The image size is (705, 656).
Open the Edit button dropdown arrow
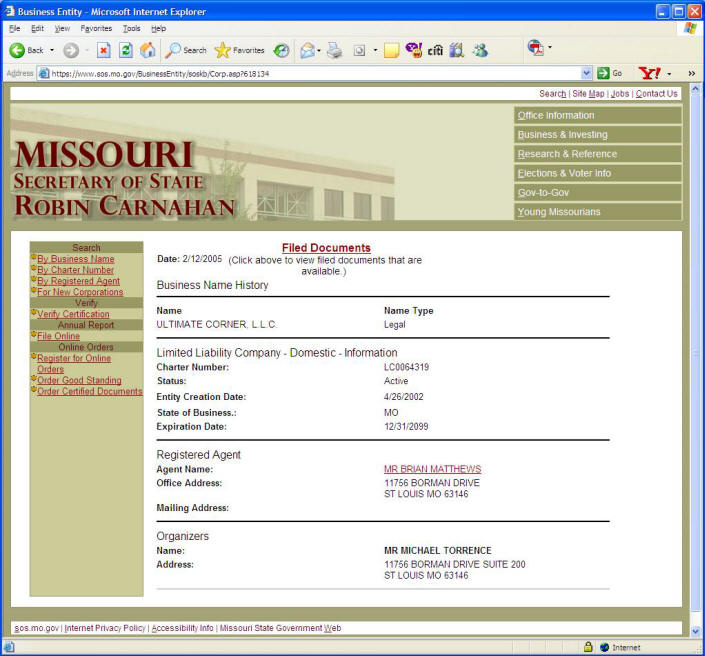375,50
